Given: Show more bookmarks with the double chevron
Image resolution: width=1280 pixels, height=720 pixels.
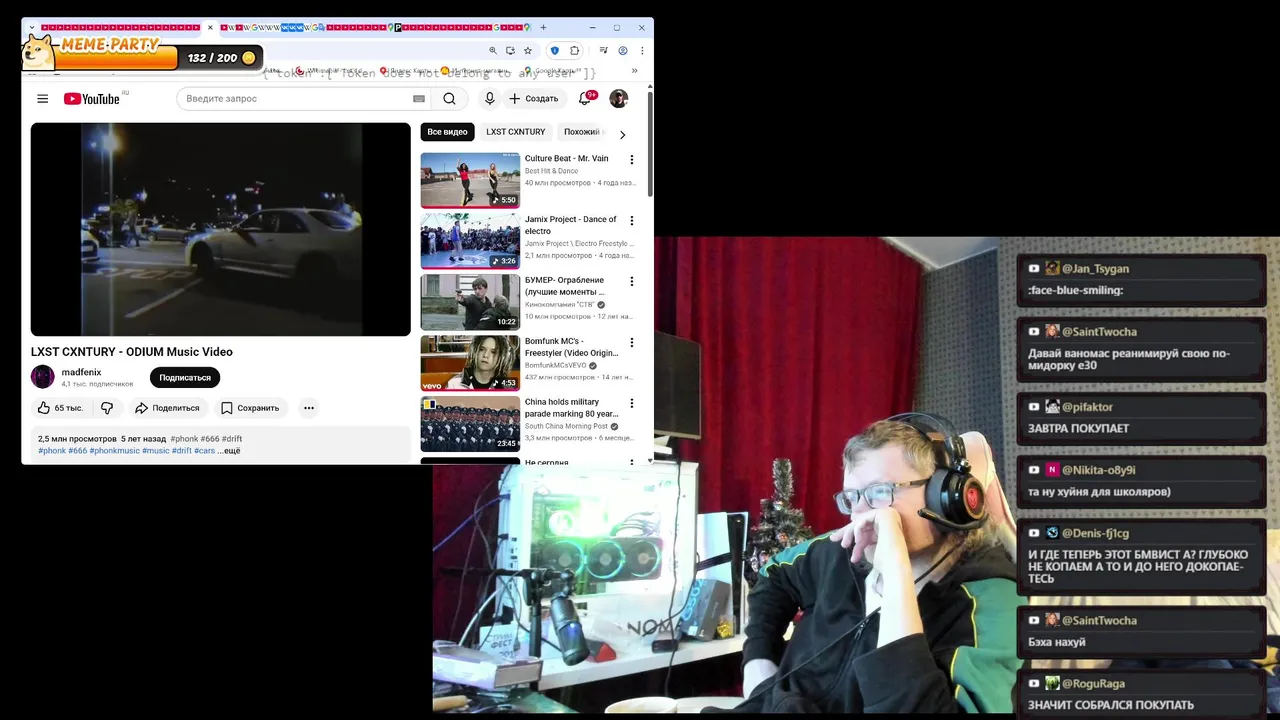Looking at the screenshot, I should pyautogui.click(x=634, y=71).
